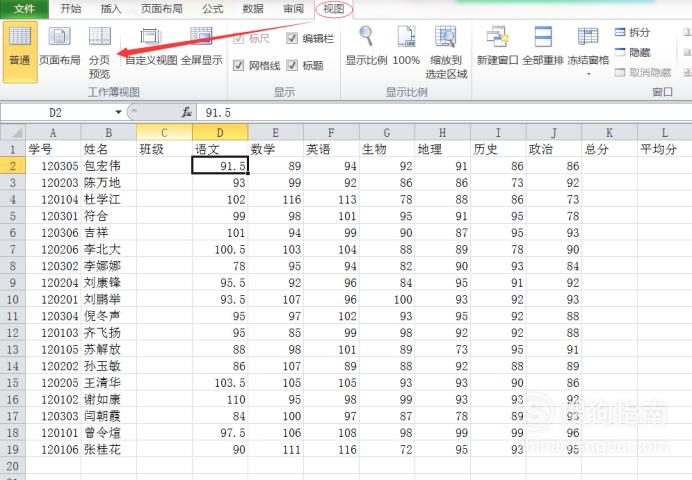Click the Name Box showing D2
Screen dimensions: 692x480
pyautogui.click(x=56, y=112)
